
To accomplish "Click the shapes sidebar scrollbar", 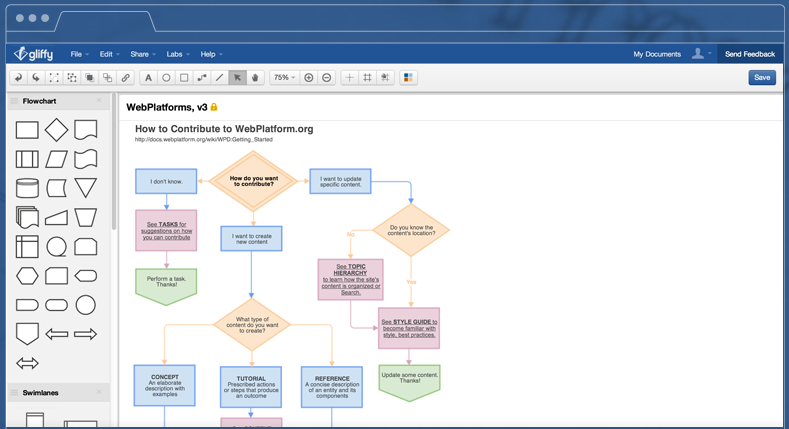I will coord(114,161).
